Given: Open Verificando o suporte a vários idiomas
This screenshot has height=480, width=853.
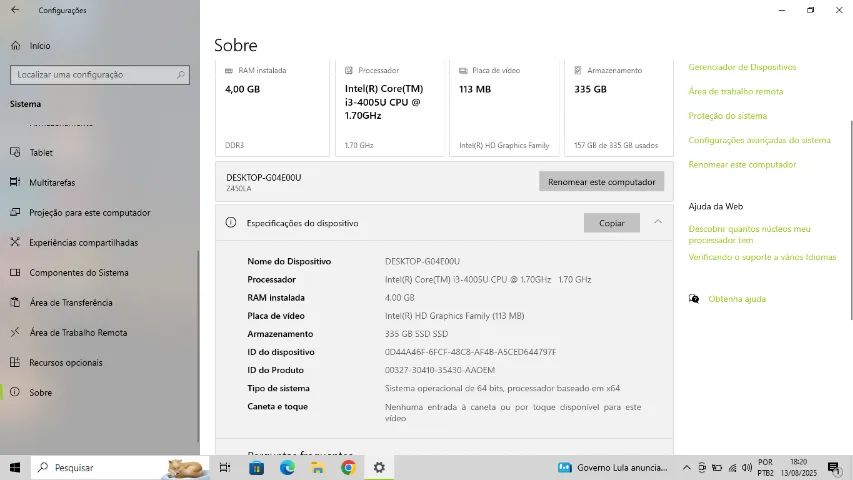Looking at the screenshot, I should (762, 257).
